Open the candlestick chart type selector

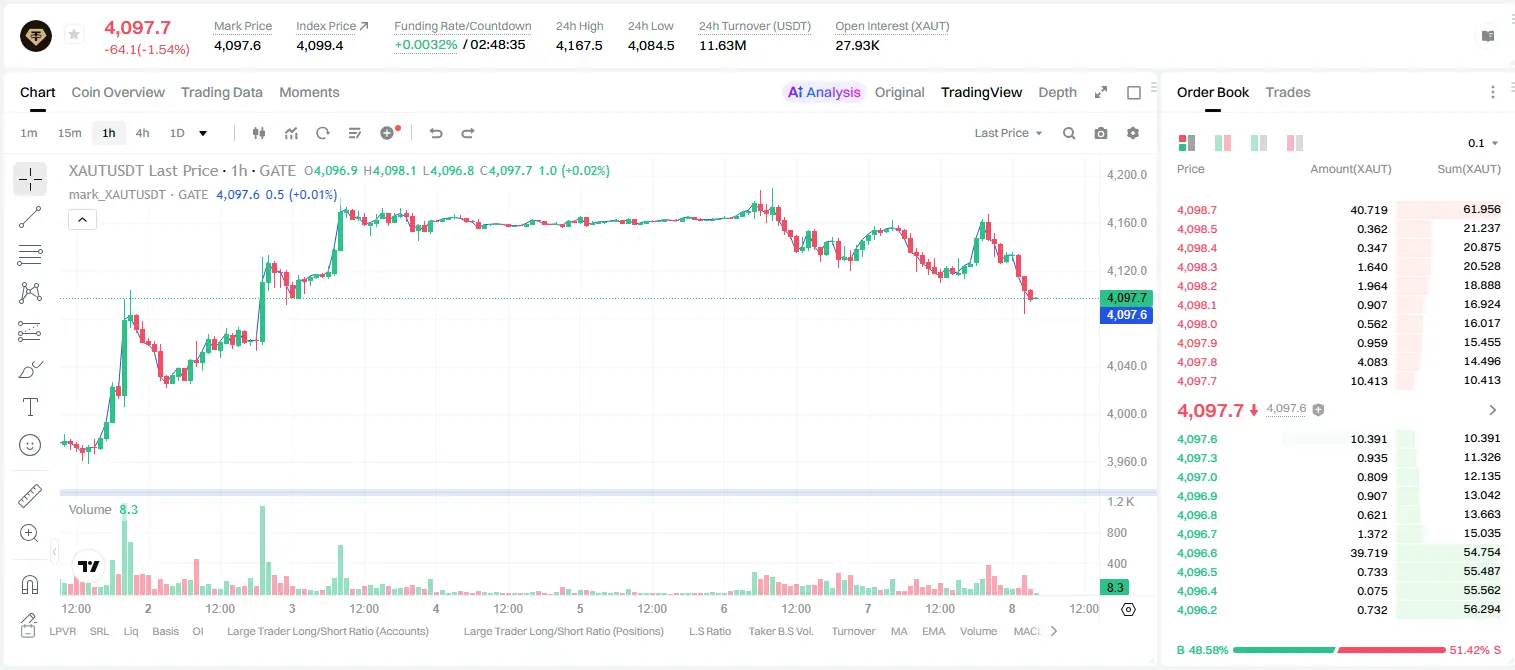point(259,133)
